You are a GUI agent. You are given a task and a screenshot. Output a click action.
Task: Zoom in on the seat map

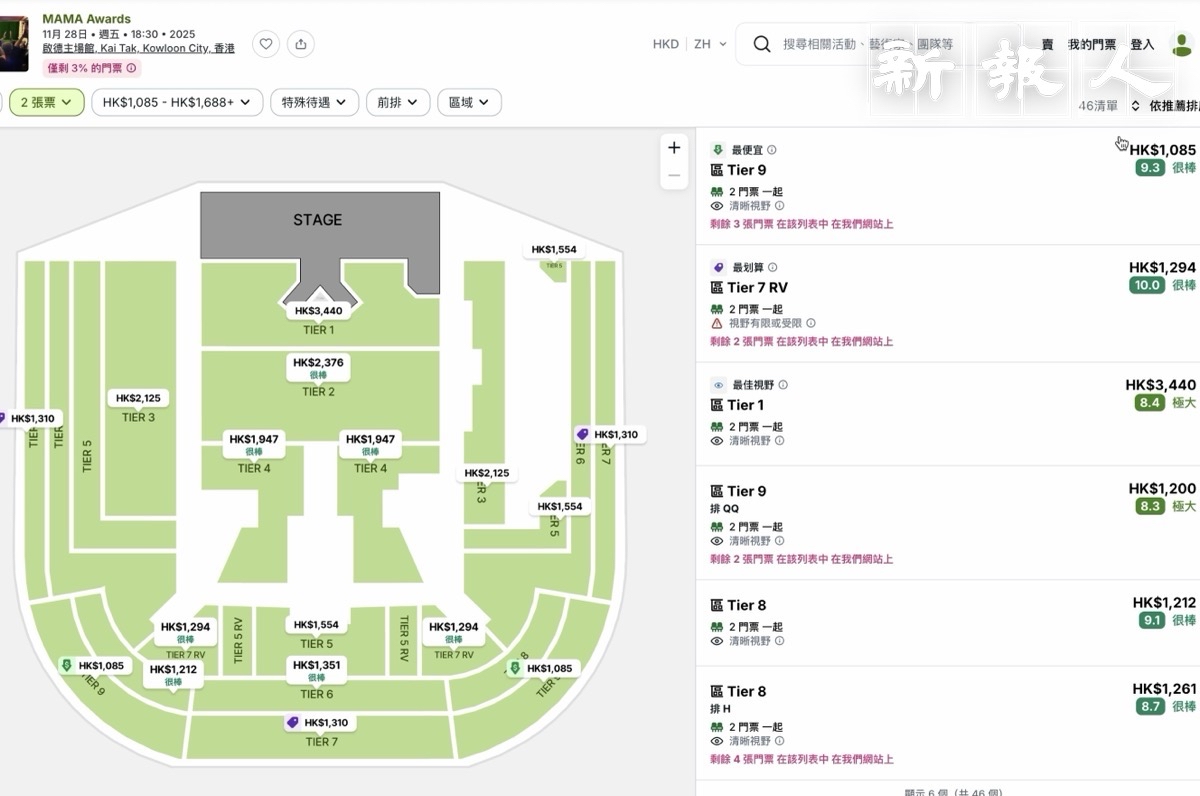tap(674, 148)
